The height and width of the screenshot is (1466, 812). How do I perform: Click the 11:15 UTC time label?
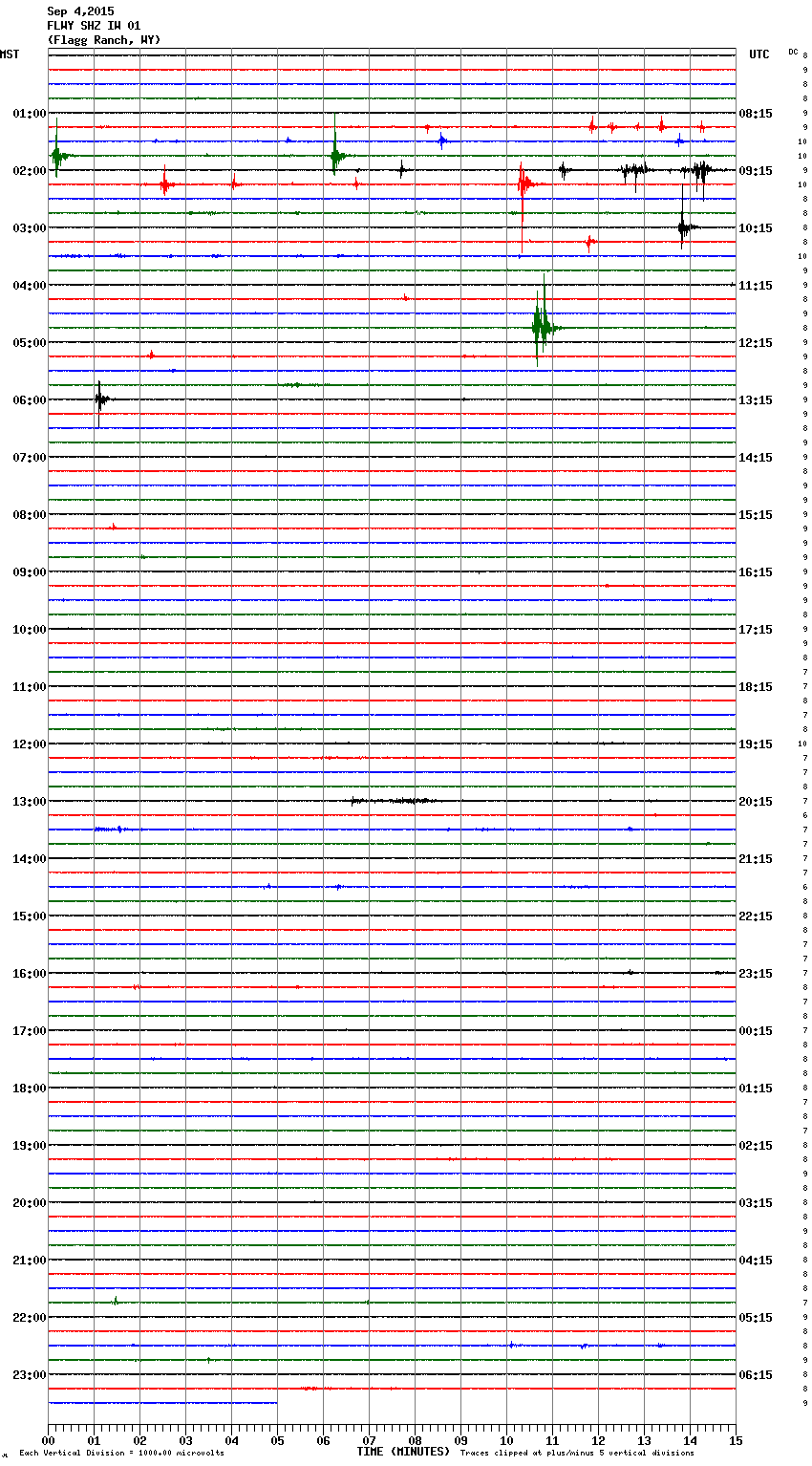[756, 285]
